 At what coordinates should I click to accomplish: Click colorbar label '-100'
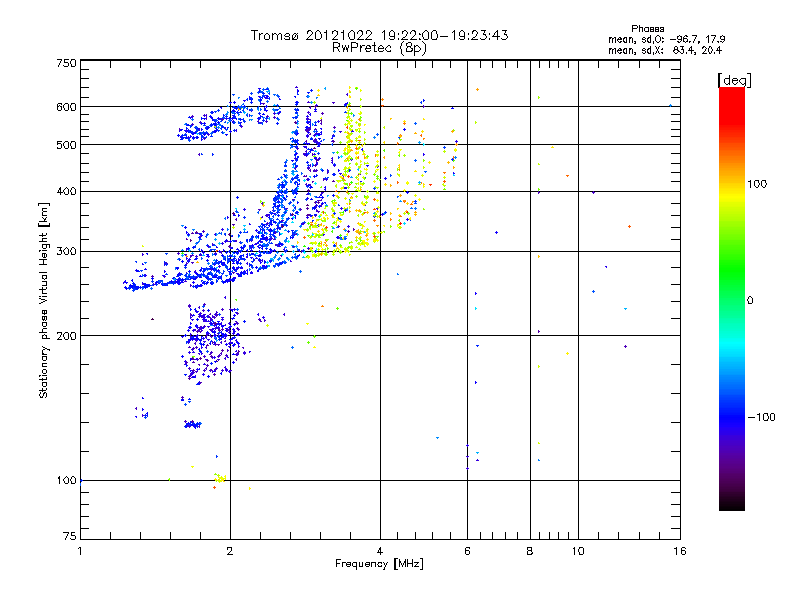(x=761, y=417)
